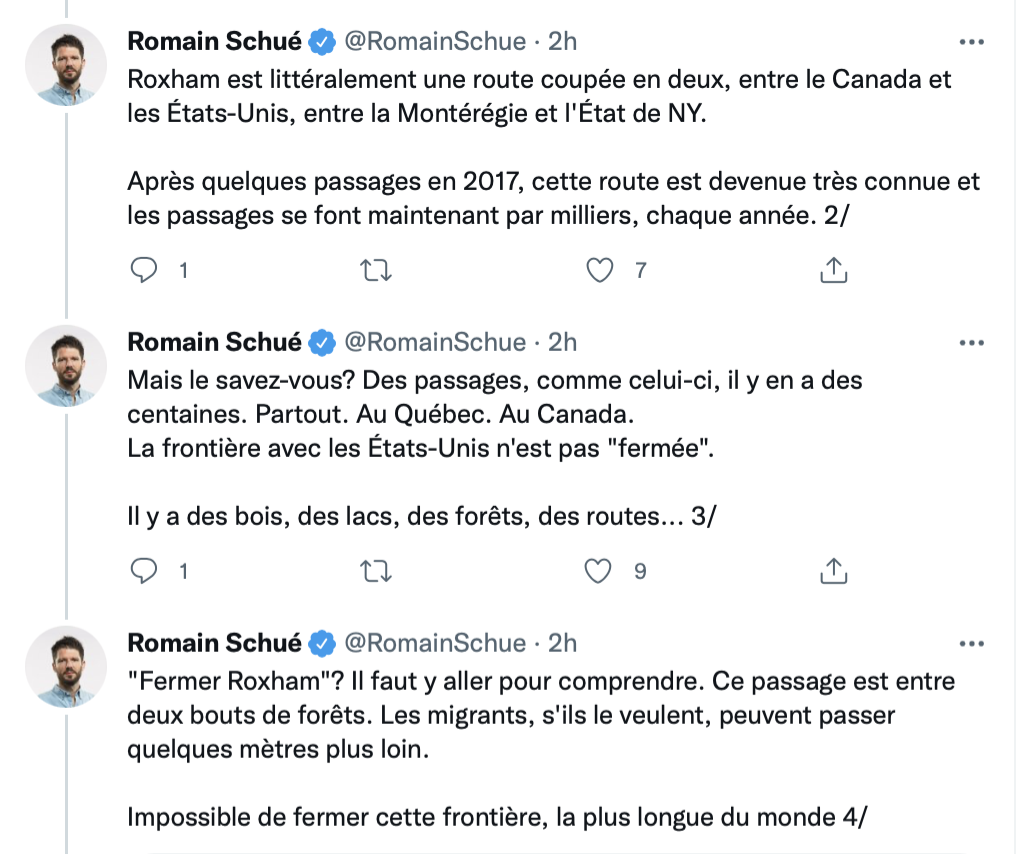Image resolution: width=1028 pixels, height=854 pixels.
Task: Click Romain Schué's avatar on third tweet
Action: point(65,666)
